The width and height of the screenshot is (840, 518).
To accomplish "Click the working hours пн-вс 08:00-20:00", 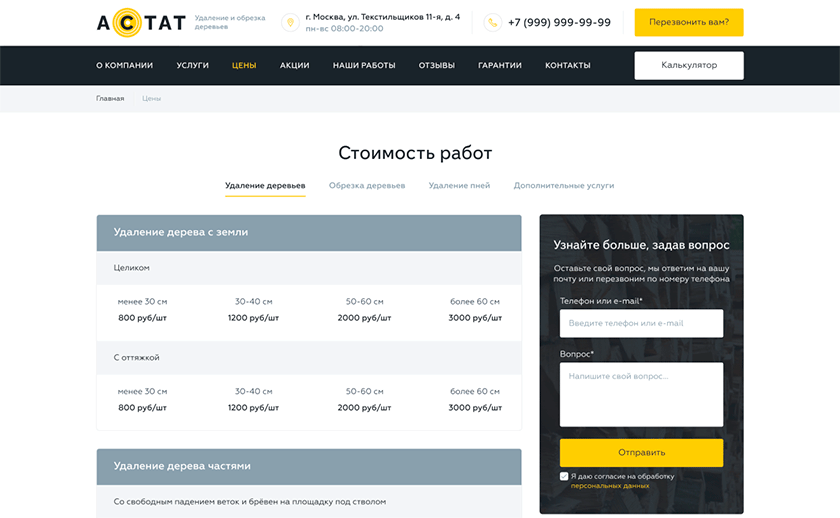I will click(x=344, y=29).
